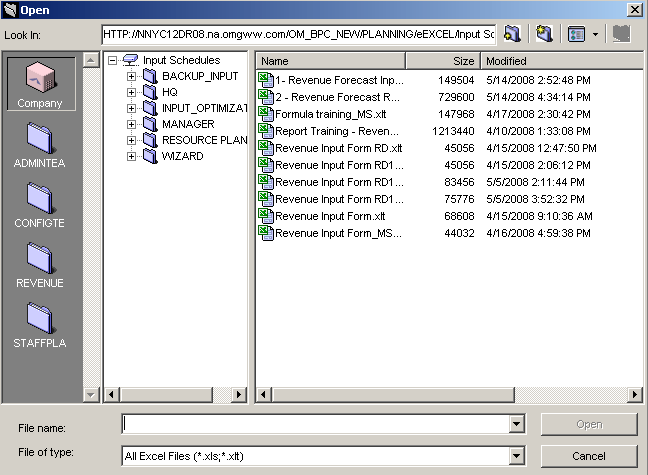Click Excel icon for Formula training_MS.xlt
This screenshot has height=475, width=648.
coord(266,114)
